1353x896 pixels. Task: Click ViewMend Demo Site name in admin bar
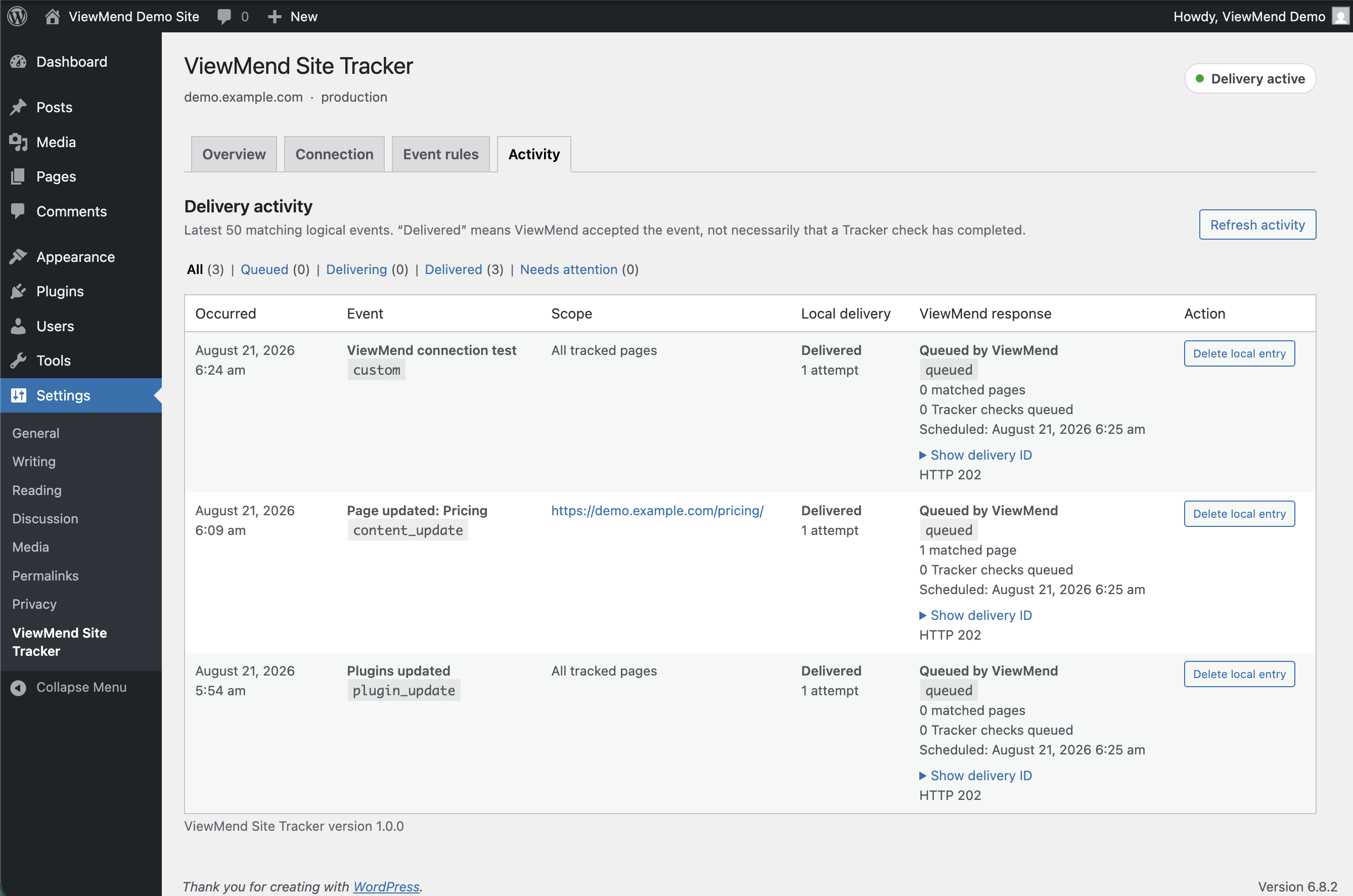[133, 17]
